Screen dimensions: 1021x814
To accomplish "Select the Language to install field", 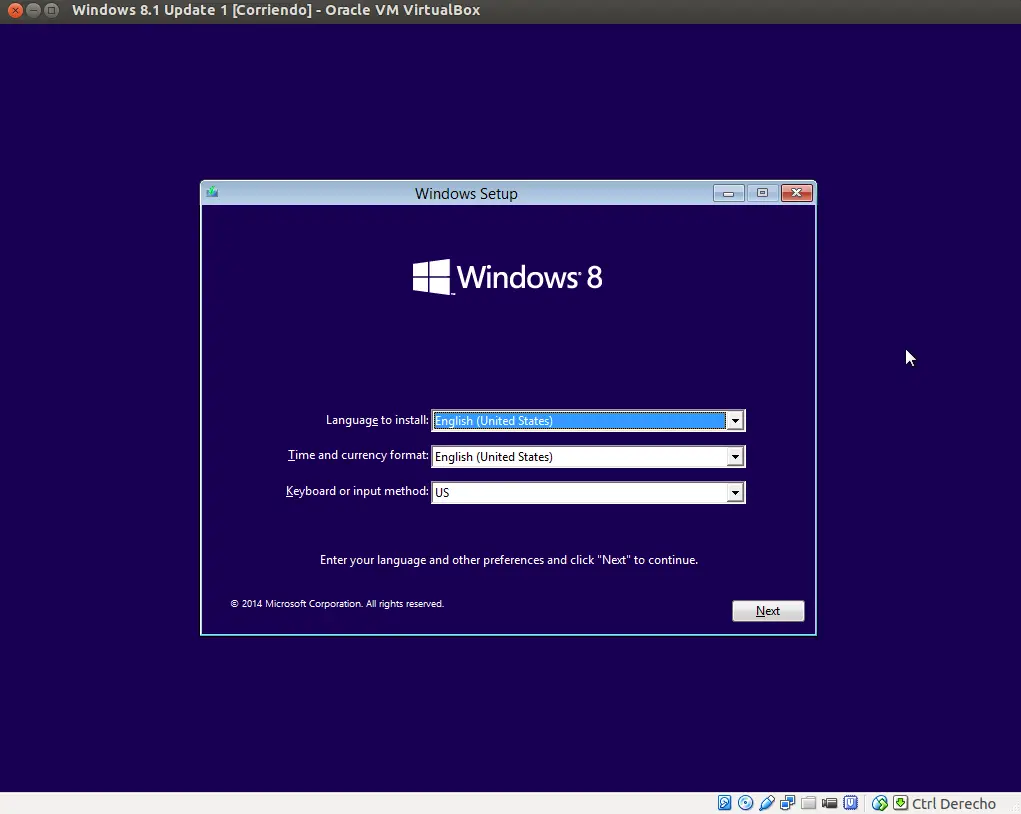I will click(x=588, y=421).
